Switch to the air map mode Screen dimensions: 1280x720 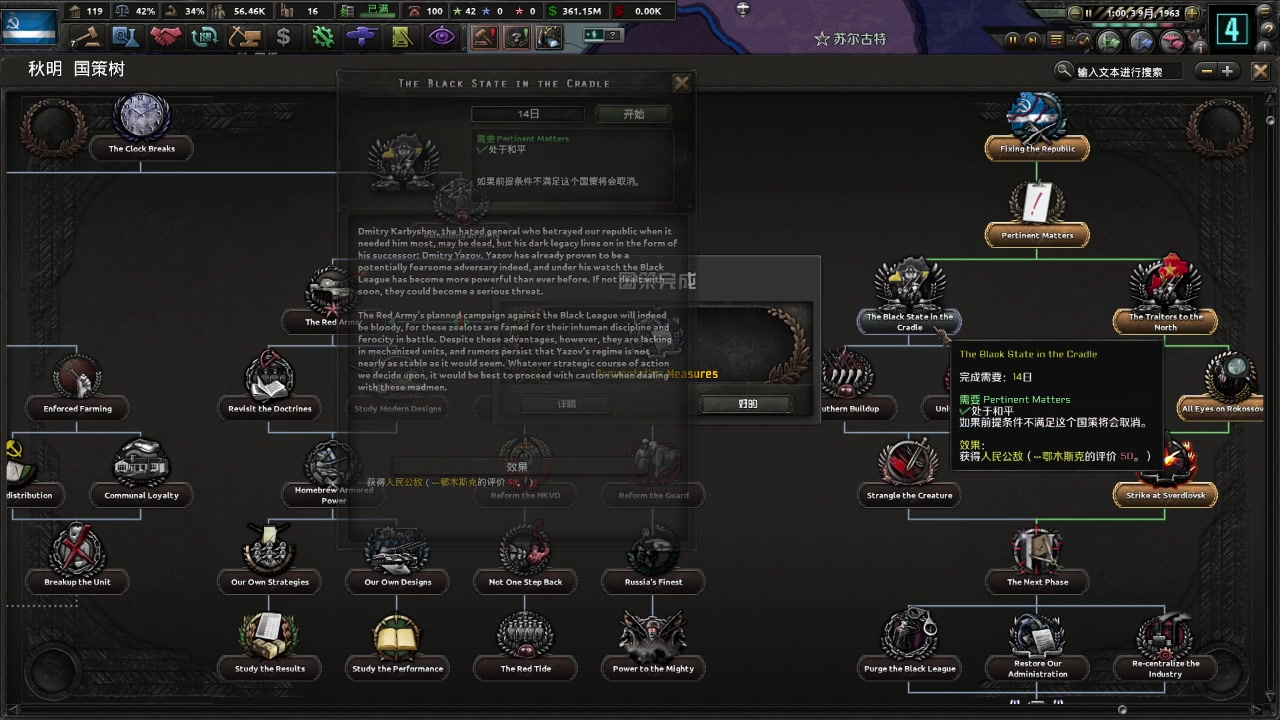pyautogui.click(x=1172, y=41)
